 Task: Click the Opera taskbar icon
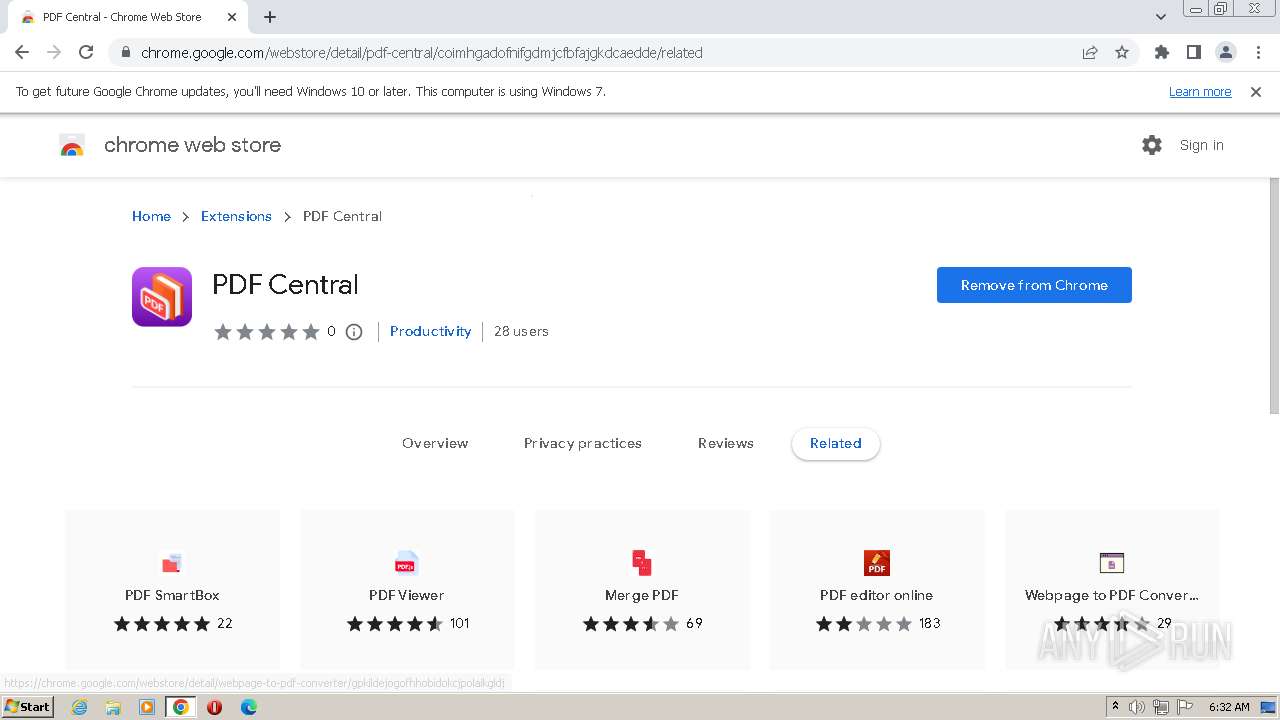214,707
